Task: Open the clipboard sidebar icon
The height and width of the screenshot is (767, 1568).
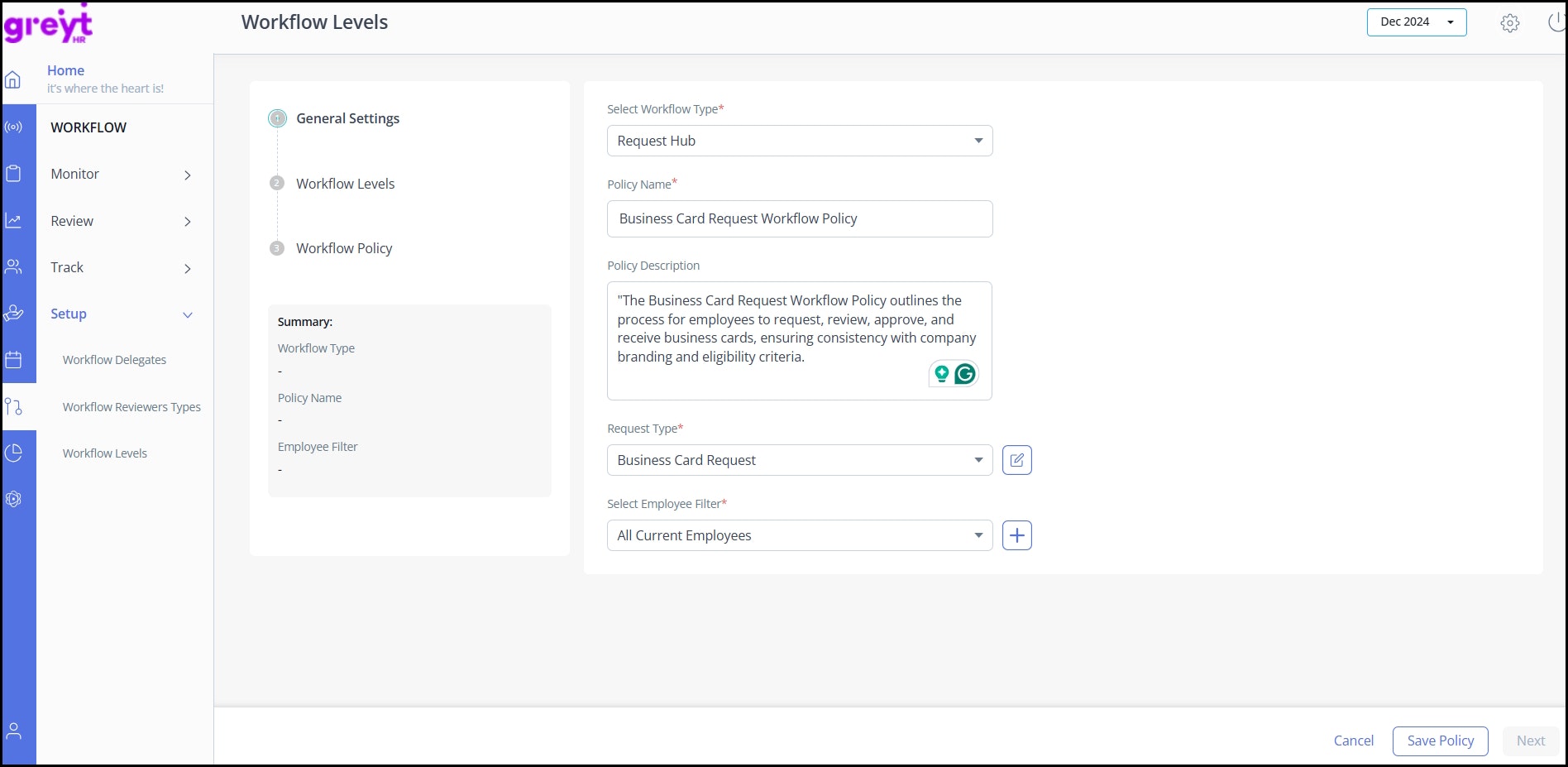Action: pos(13,174)
